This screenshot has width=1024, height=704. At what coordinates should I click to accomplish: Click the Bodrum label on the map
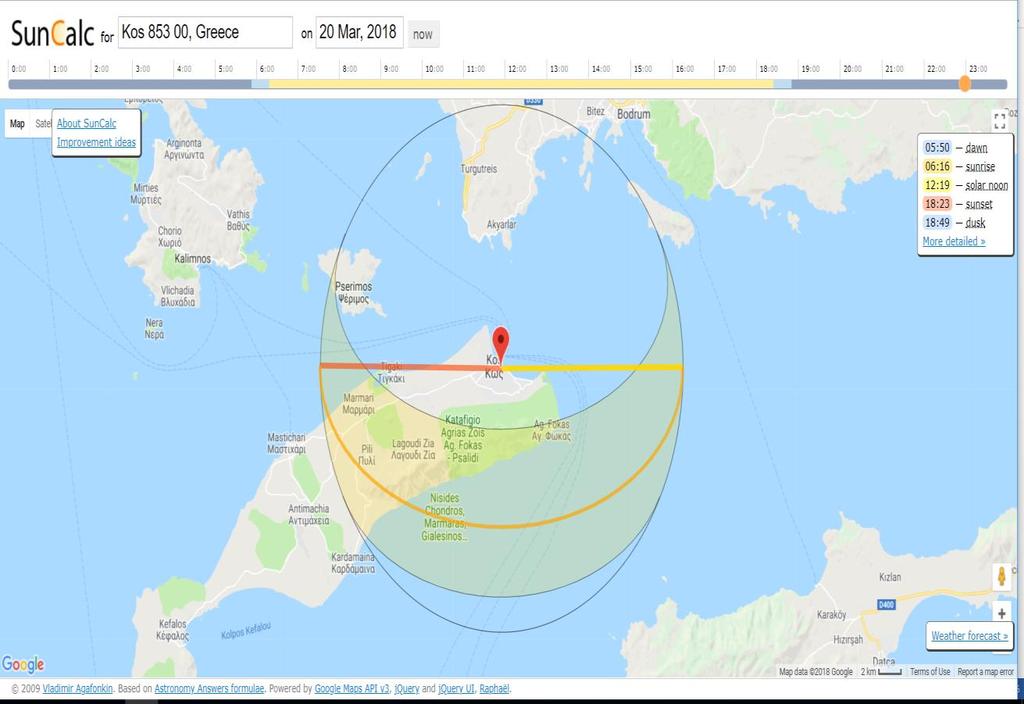633,114
